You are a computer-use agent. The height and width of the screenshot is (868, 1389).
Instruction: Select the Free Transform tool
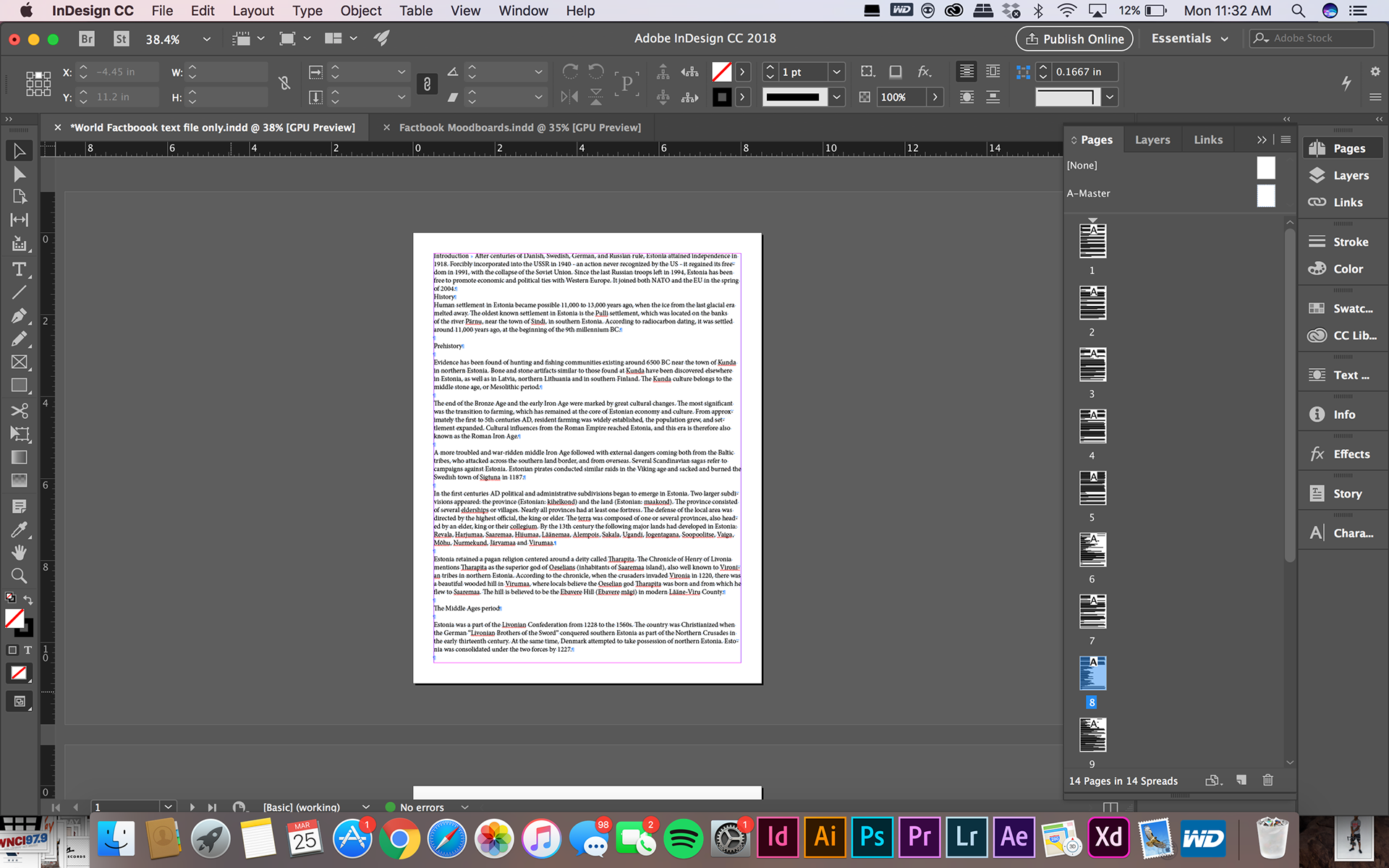(20, 434)
